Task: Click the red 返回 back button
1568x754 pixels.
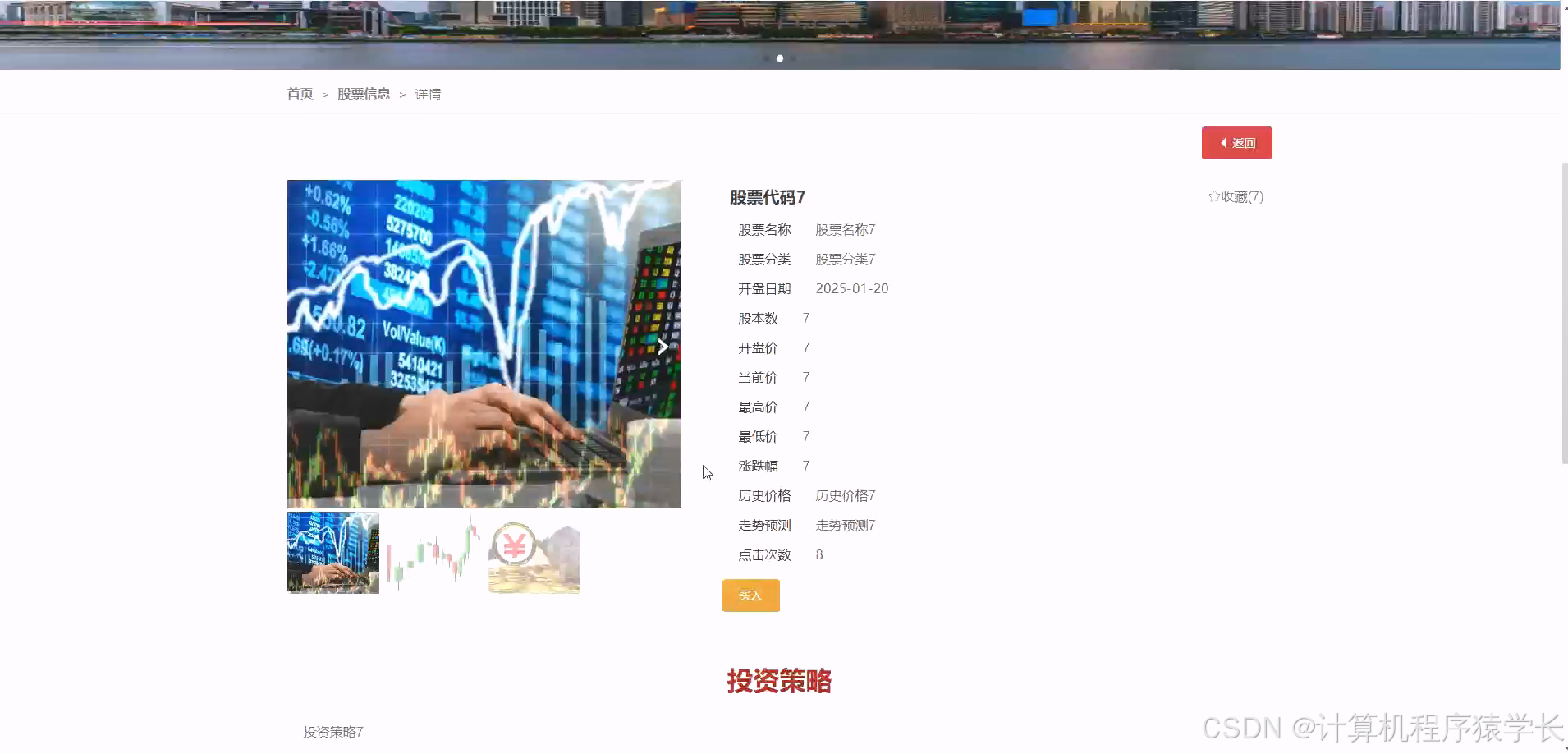Action: point(1236,143)
